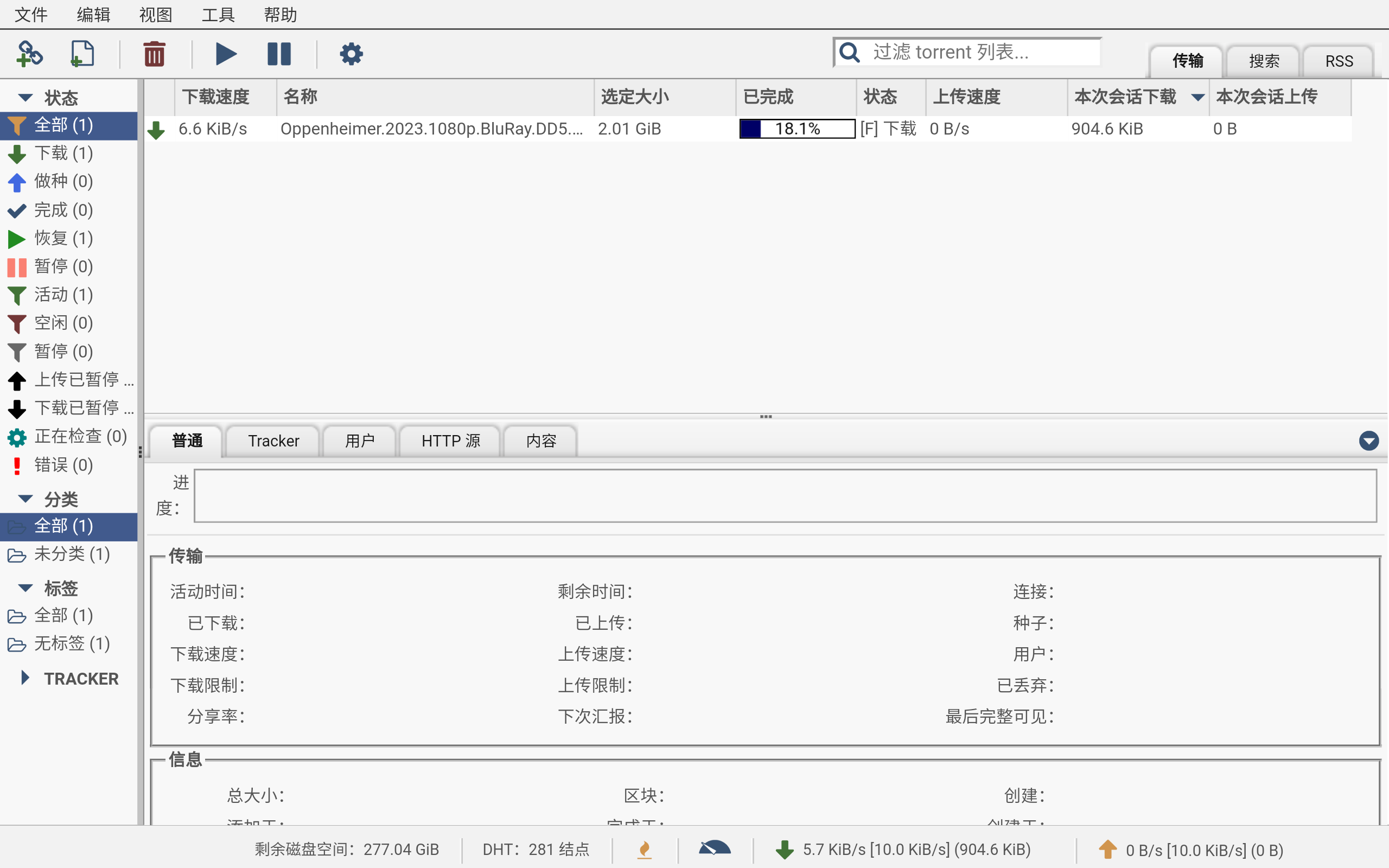
Task: Select the 未分类 (1) category
Action: click(69, 554)
